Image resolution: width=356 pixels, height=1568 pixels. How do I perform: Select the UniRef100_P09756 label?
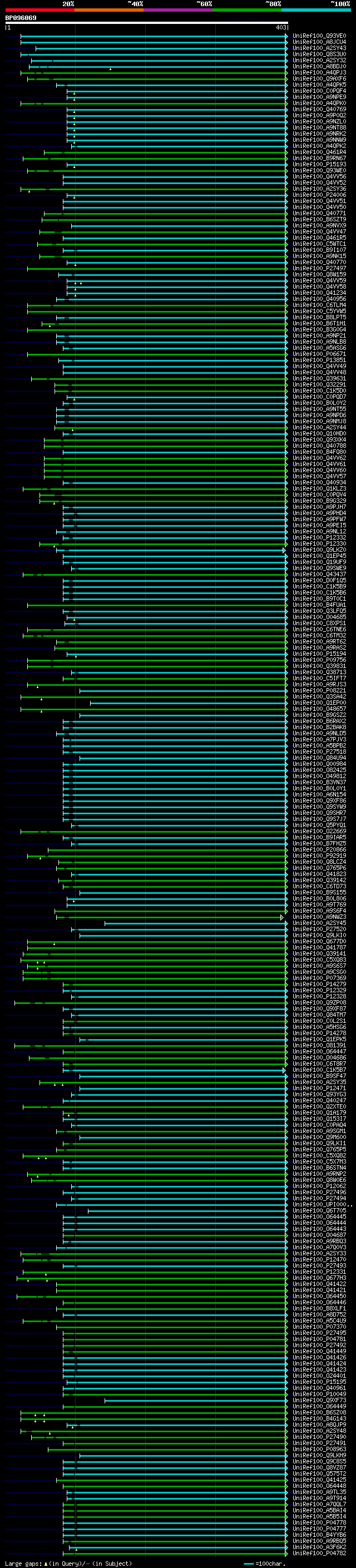point(319,660)
